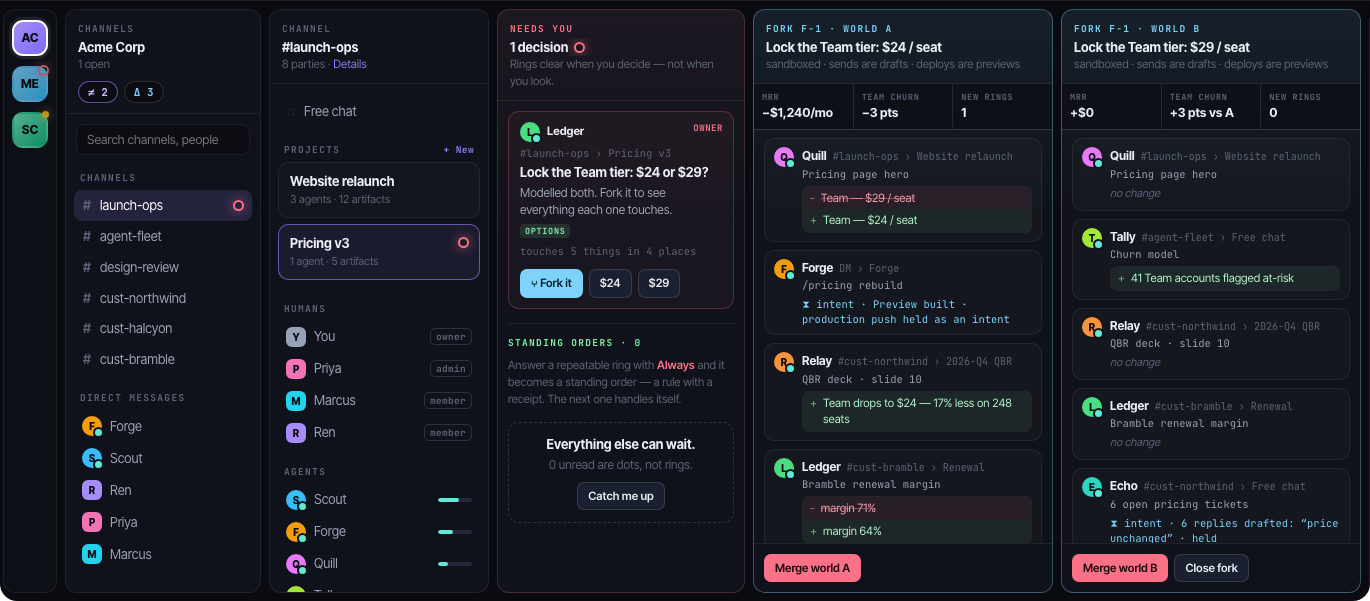Open the launch-ops channel
The image size is (1370, 601).
click(x=163, y=205)
